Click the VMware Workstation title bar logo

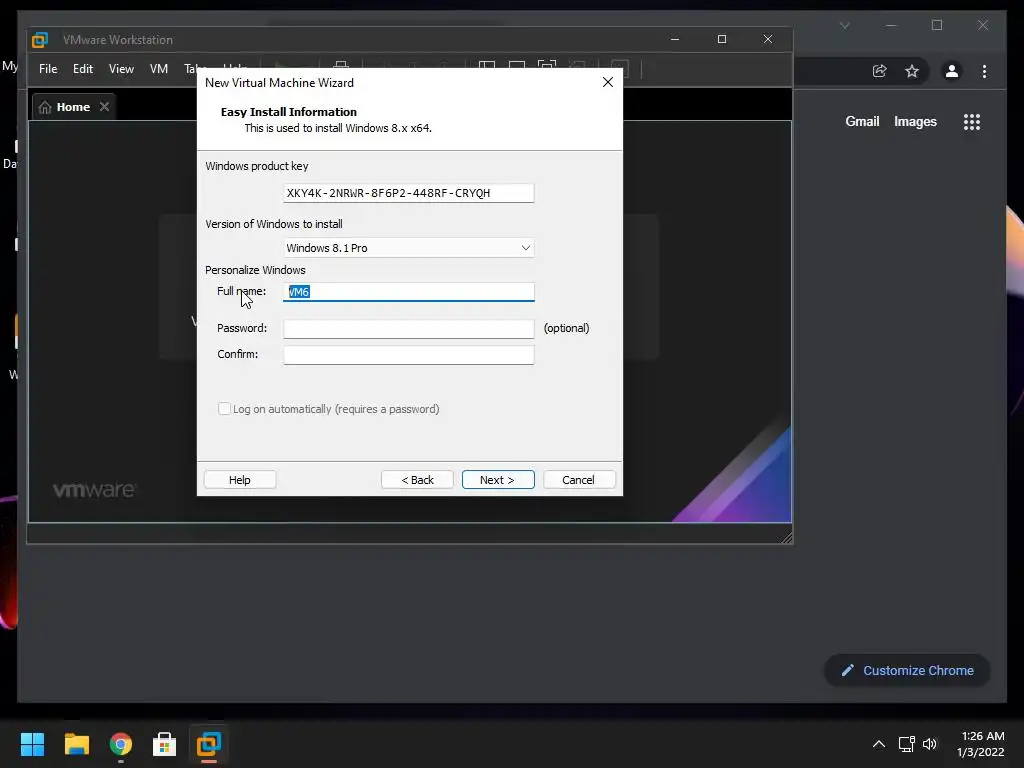pyautogui.click(x=40, y=40)
